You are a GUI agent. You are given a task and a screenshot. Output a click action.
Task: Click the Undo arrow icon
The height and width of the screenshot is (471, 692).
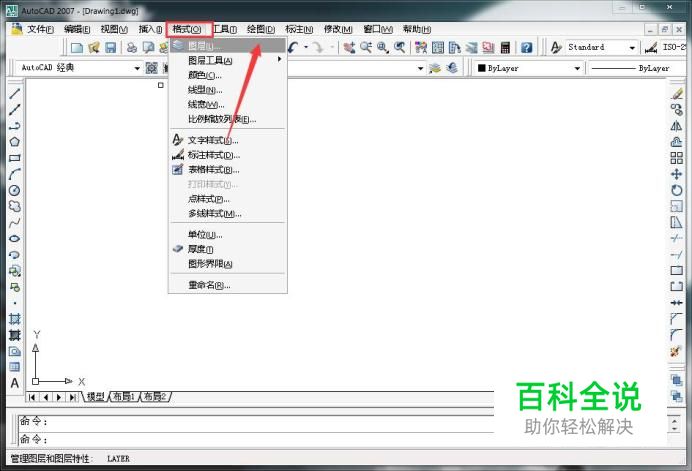(x=294, y=47)
